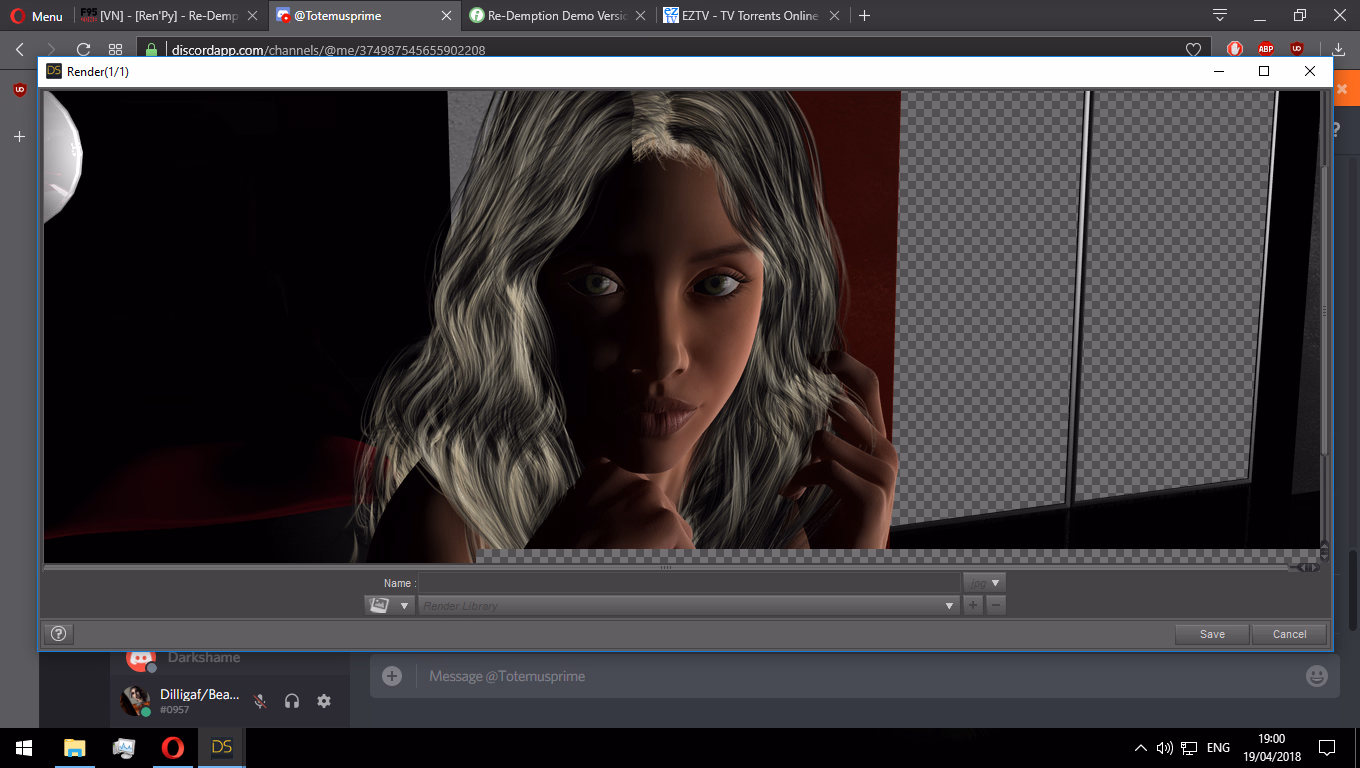
Task: Open the jpg file format dropdown
Action: pos(984,583)
